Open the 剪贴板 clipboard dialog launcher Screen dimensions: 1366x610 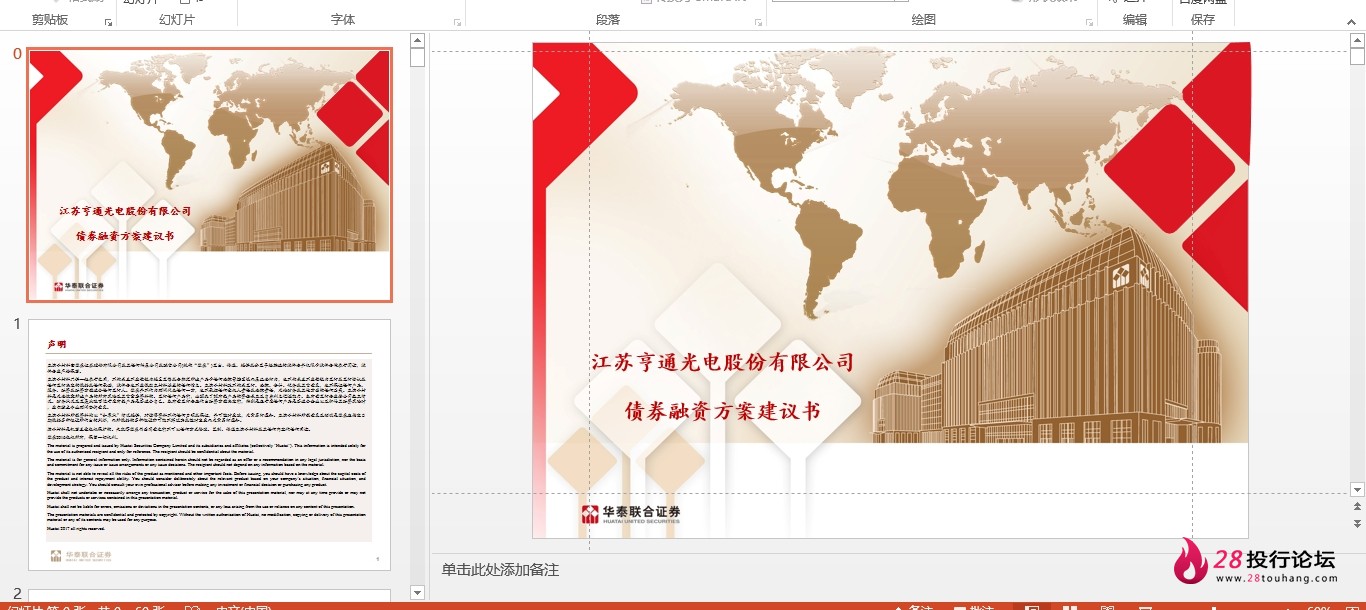(108, 21)
